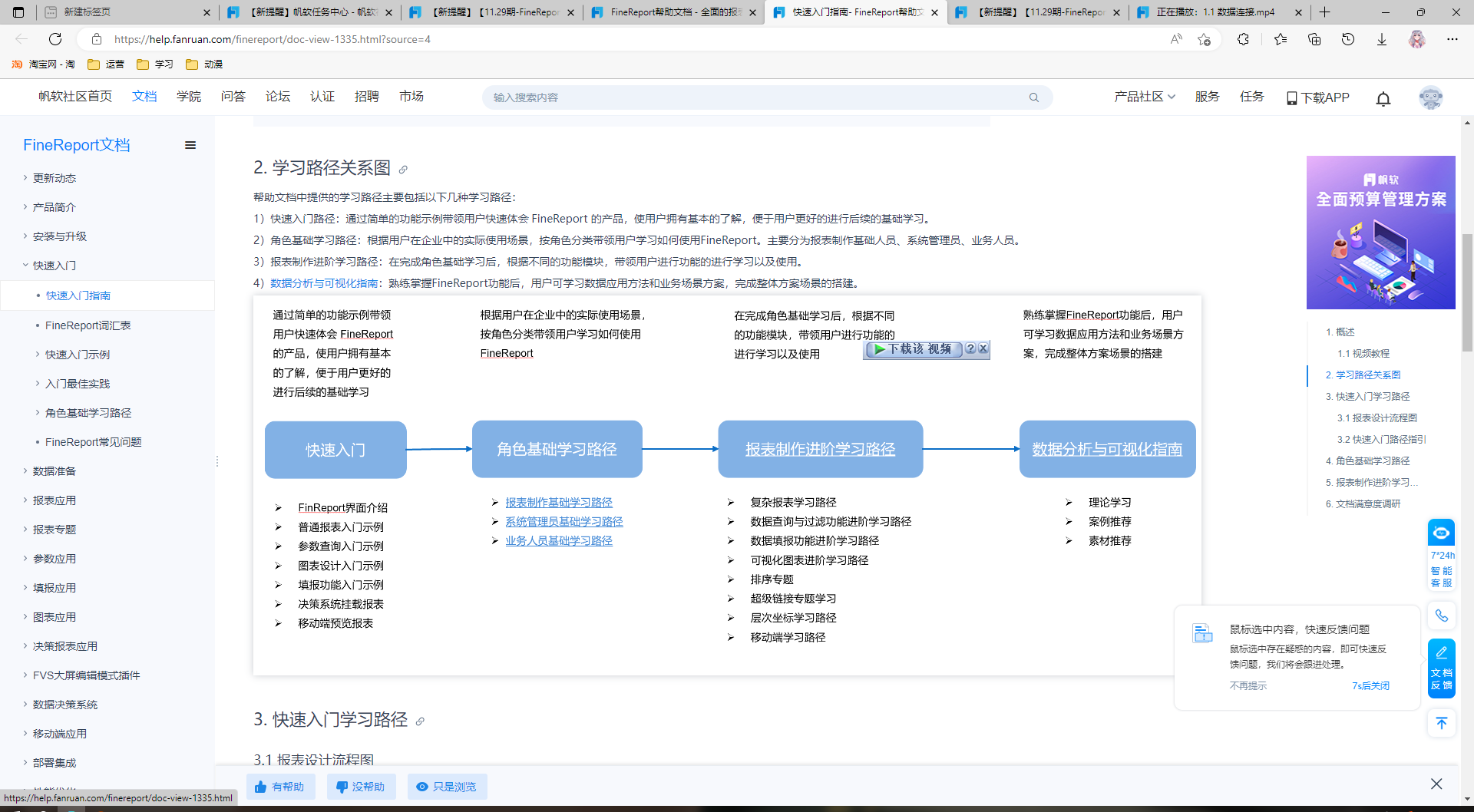
Task: Switch to 正在播放 1.1 数据连接.mp4 tab
Action: (x=1219, y=12)
